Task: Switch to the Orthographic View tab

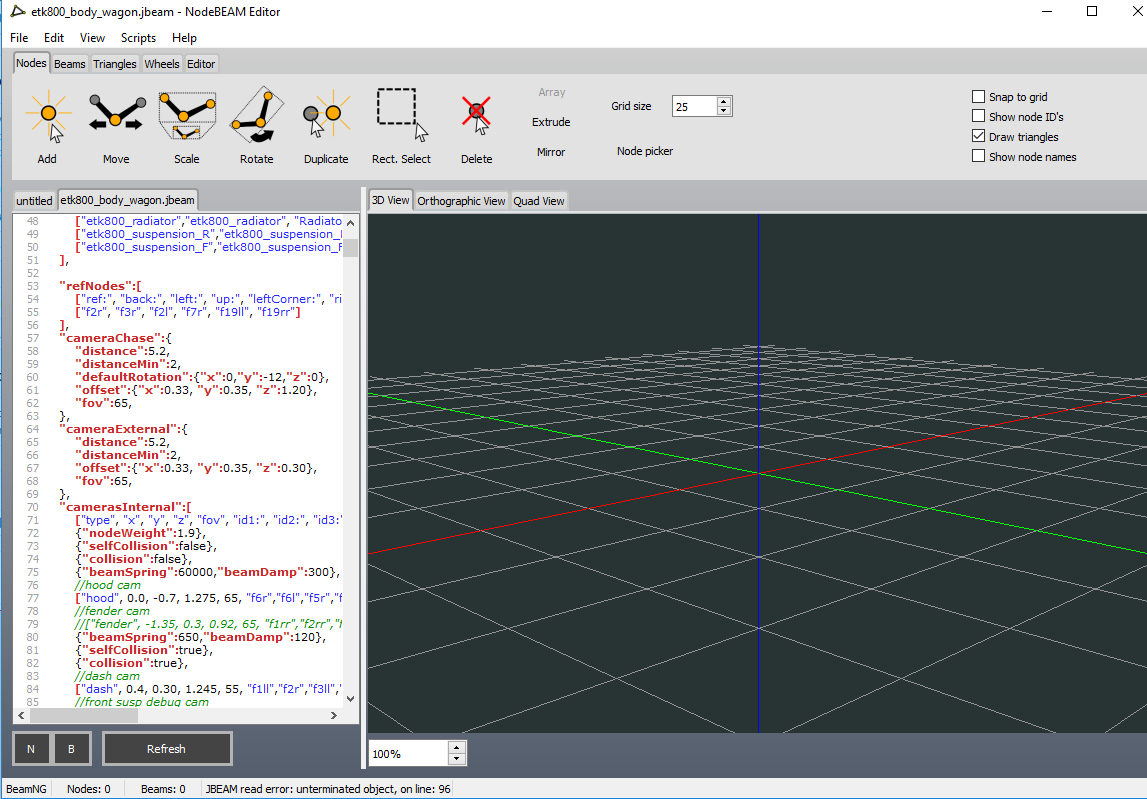Action: 462,200
